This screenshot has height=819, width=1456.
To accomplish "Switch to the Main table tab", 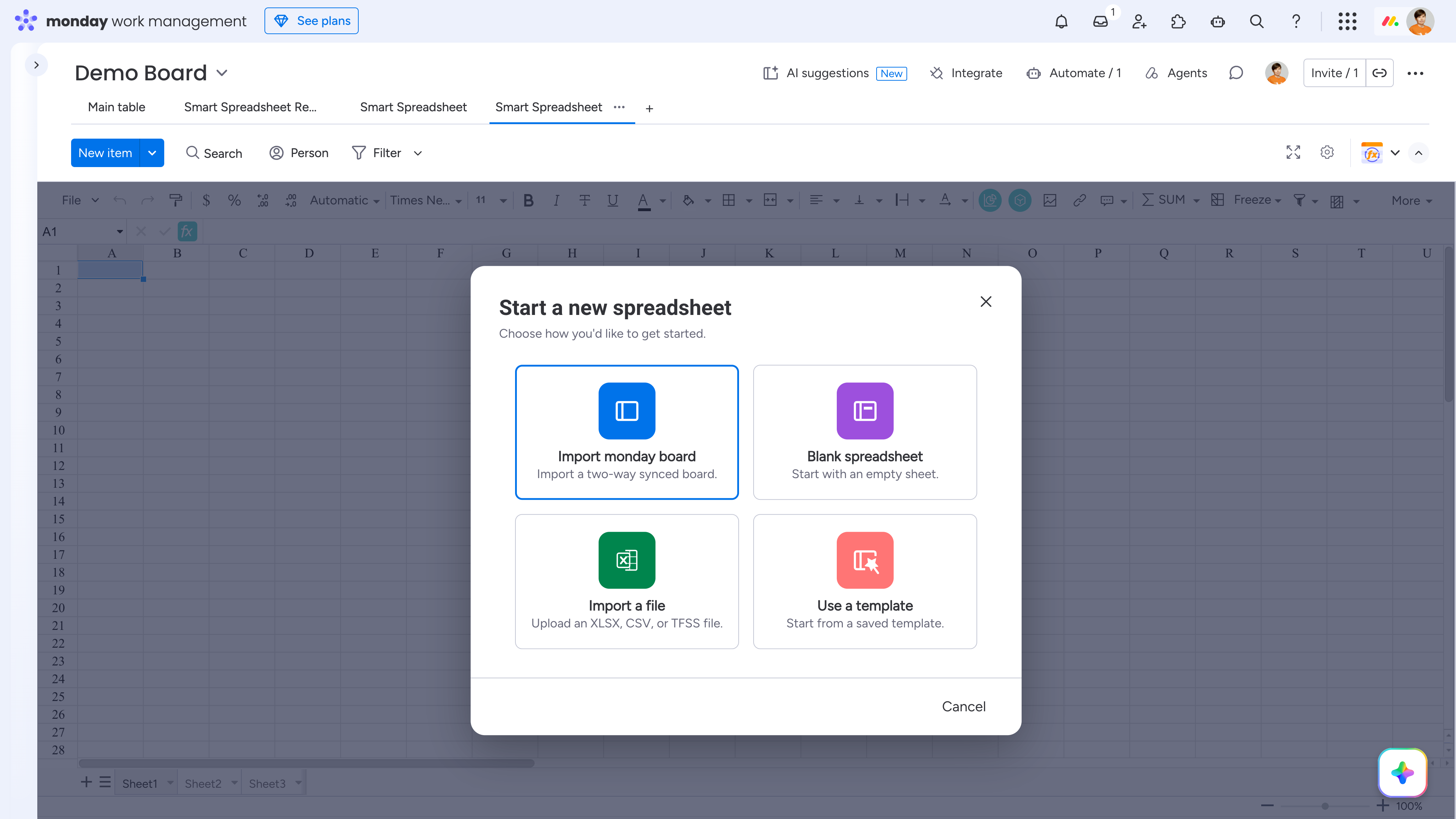I will point(117,107).
